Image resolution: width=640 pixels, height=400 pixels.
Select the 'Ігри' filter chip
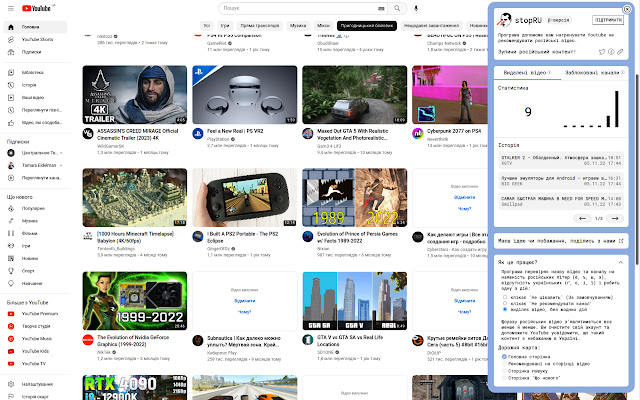click(225, 26)
